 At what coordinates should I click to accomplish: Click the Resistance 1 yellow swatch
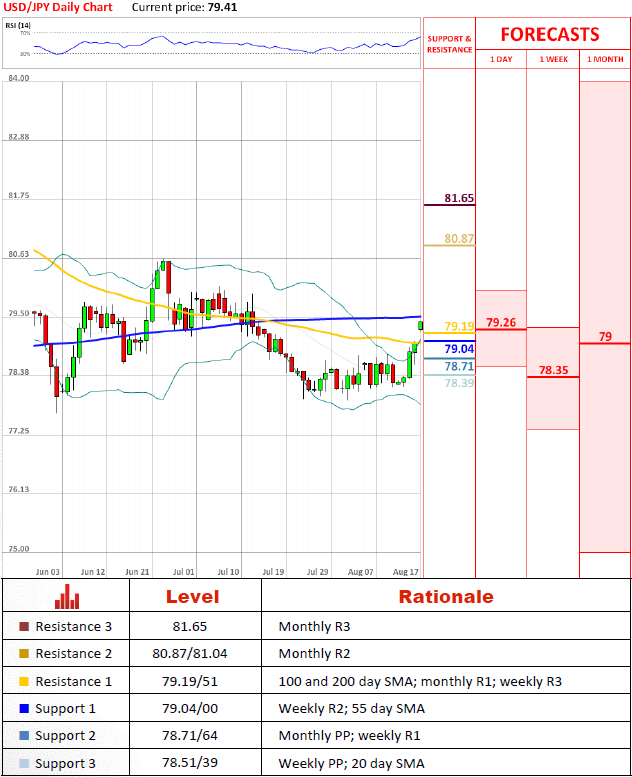click(24, 681)
